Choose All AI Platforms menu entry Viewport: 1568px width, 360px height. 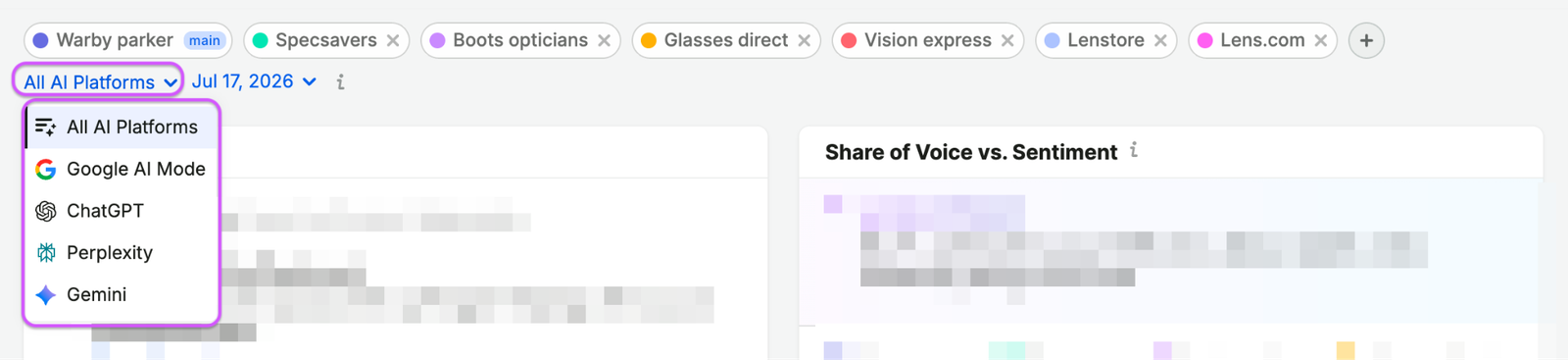[122, 127]
